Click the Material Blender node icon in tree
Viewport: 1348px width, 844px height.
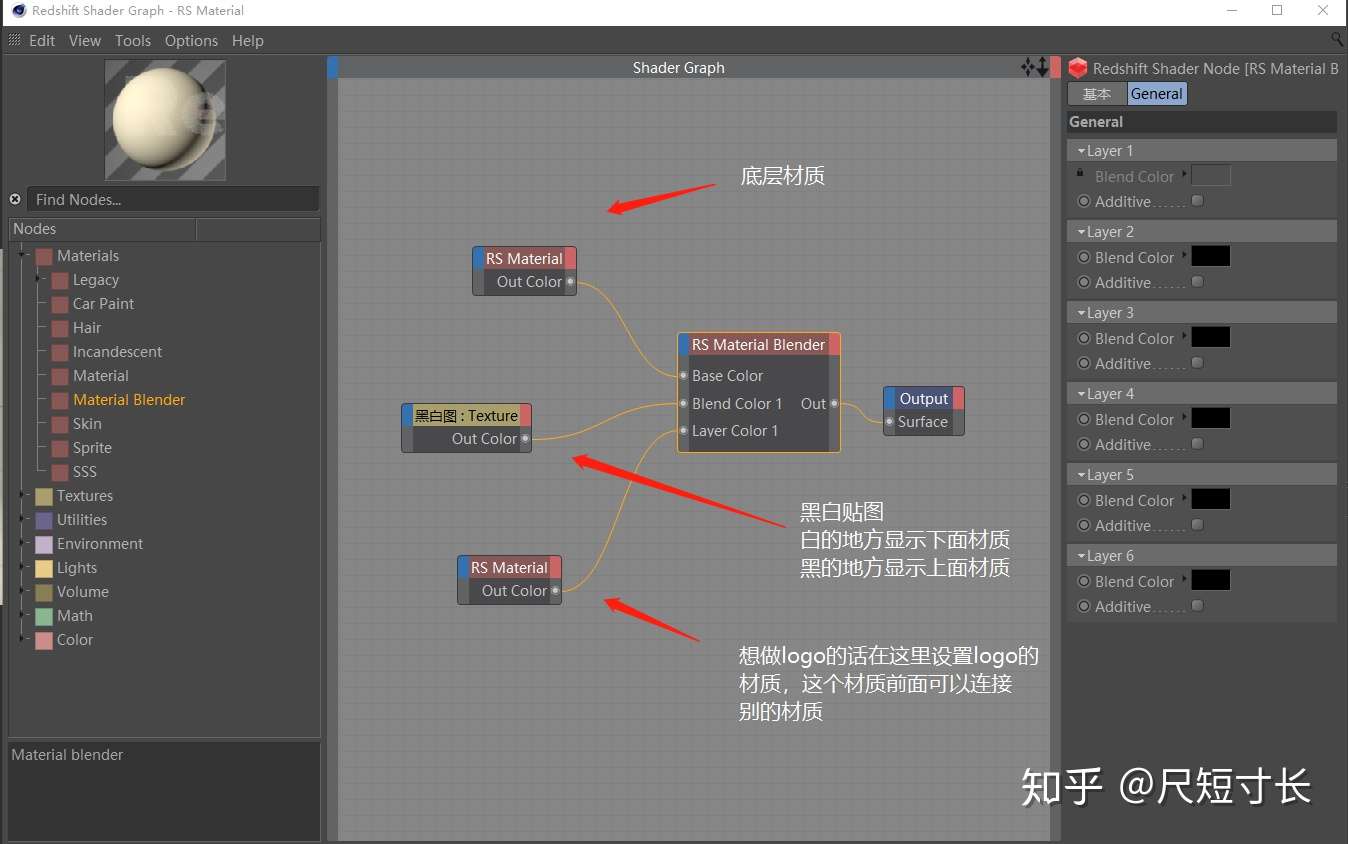(x=60, y=400)
